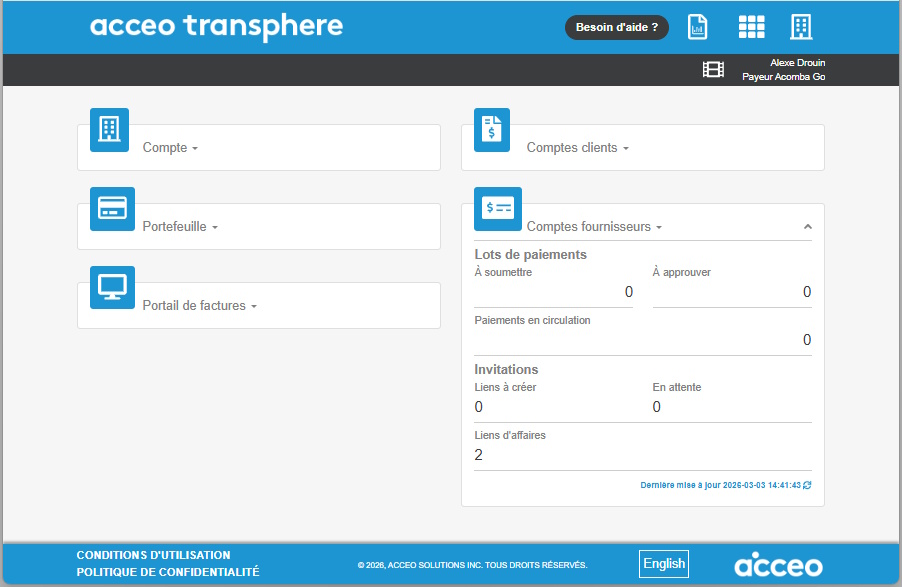Click the Comptes clients invoice icon
Viewport: 902px width, 587px height.
pos(492,130)
